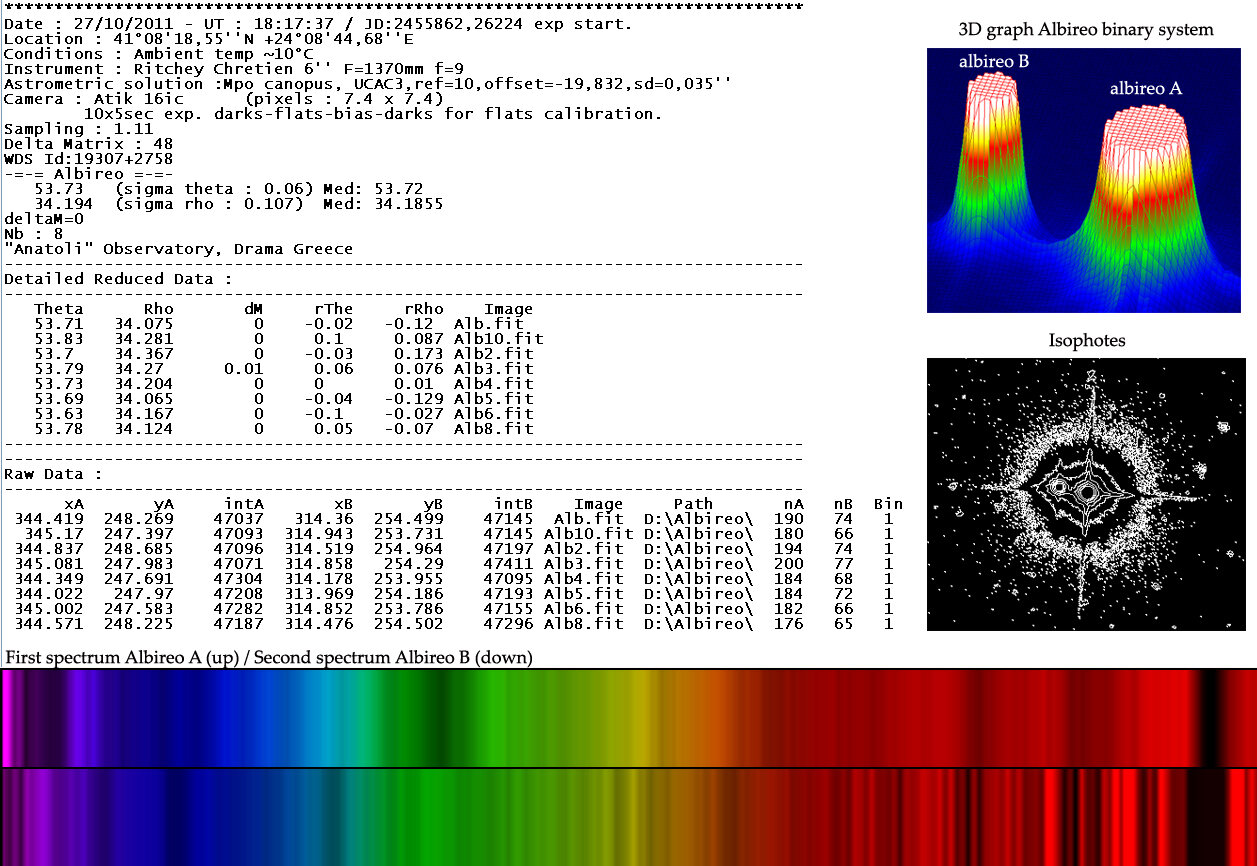
Task: Click the '3D graph Albireo binary system' title
Action: (1086, 29)
